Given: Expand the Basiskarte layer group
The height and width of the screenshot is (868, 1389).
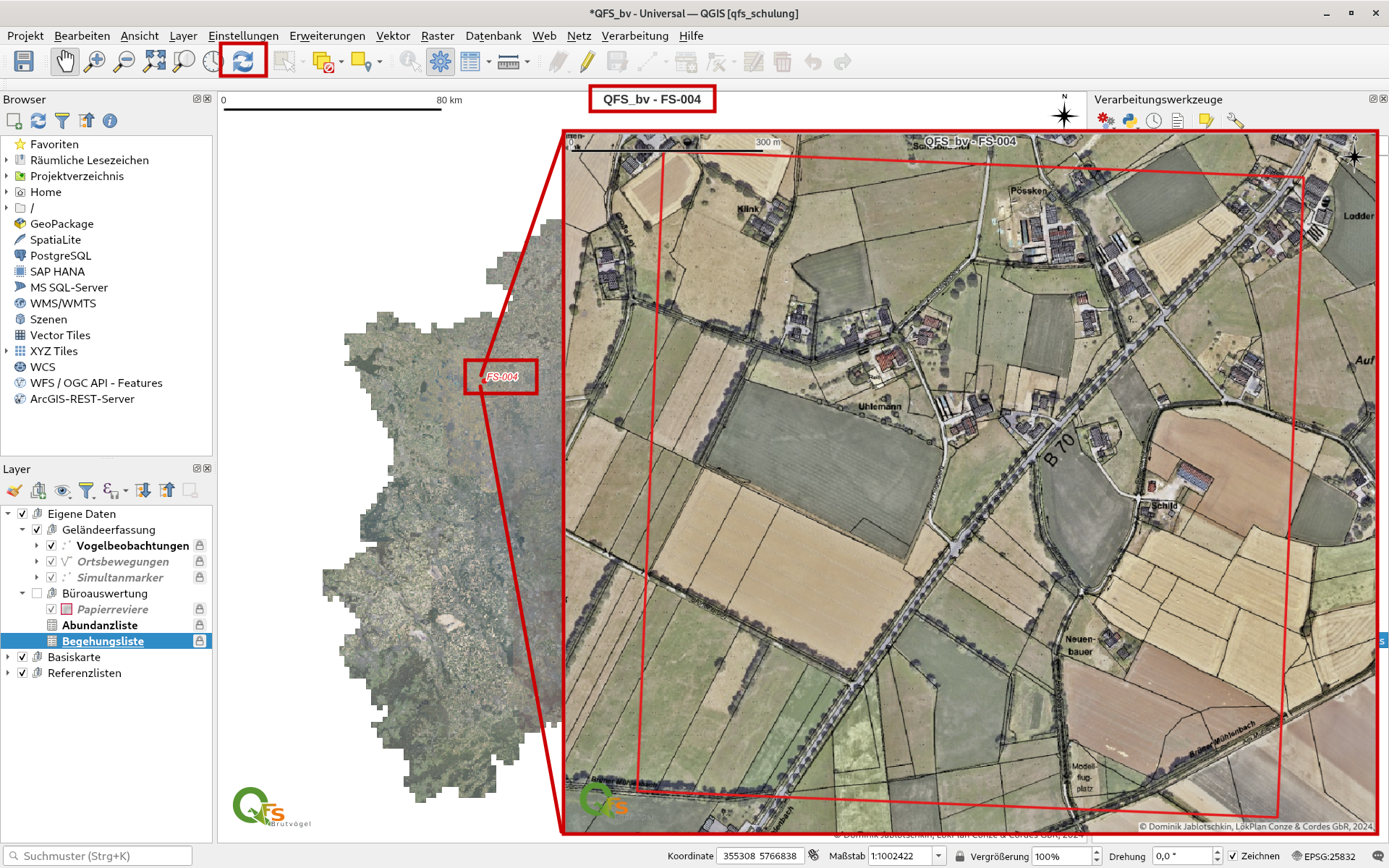Looking at the screenshot, I should pyautogui.click(x=8, y=658).
